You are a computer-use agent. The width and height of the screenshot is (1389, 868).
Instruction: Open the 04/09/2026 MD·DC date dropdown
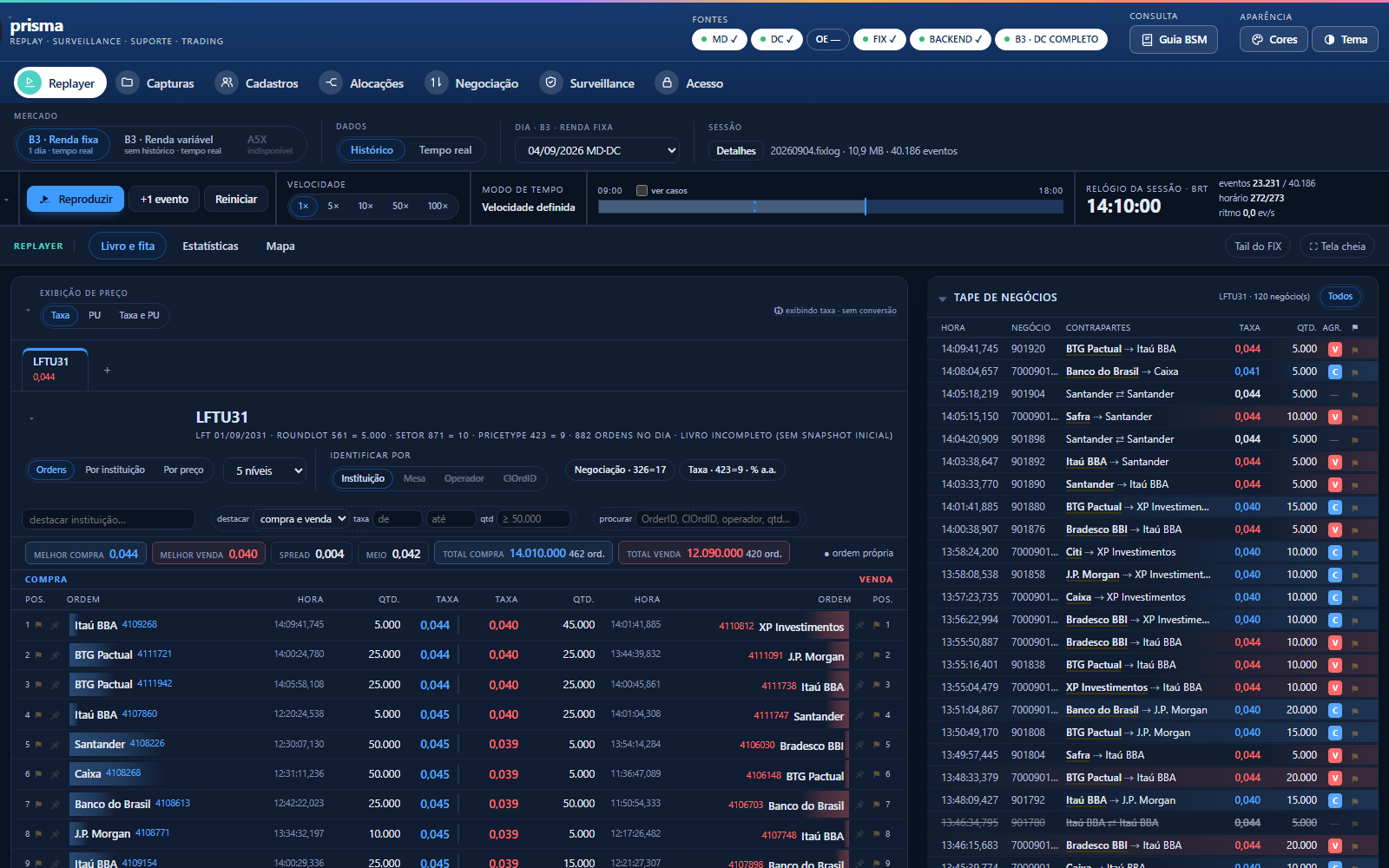click(x=598, y=151)
